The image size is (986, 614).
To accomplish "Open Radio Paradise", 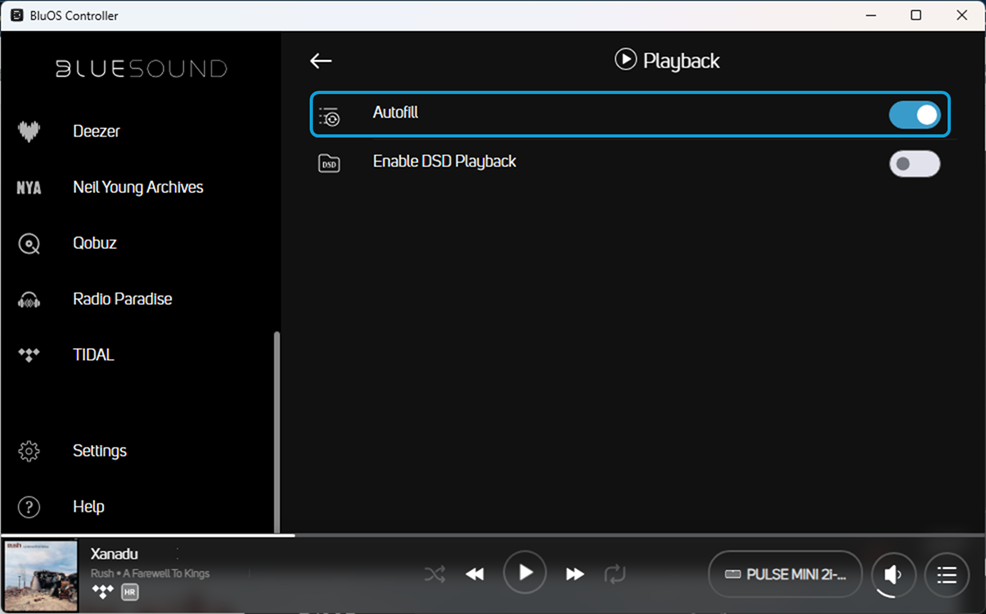I will pyautogui.click(x=122, y=299).
